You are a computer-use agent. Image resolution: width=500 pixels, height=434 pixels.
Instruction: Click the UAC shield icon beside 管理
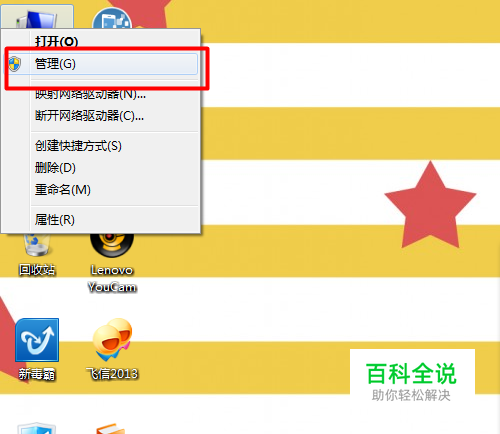(x=14, y=64)
